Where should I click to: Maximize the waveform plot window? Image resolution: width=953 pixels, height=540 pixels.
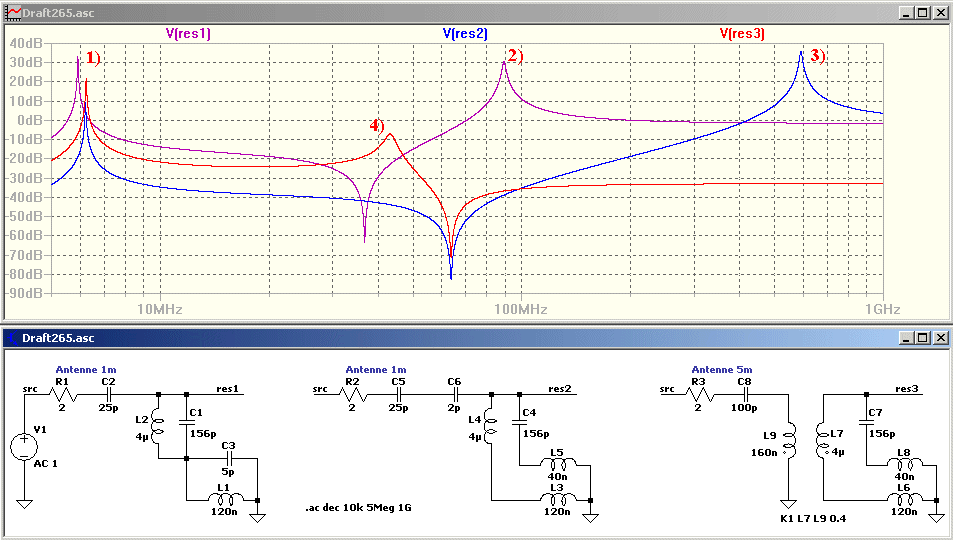click(x=923, y=12)
